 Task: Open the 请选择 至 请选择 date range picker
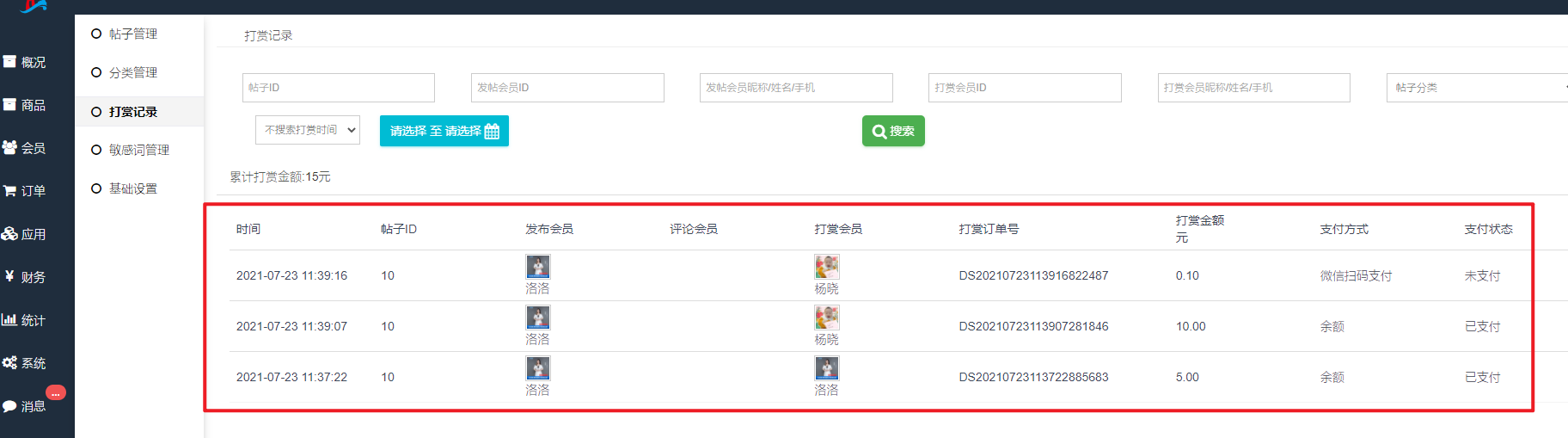pyautogui.click(x=444, y=131)
